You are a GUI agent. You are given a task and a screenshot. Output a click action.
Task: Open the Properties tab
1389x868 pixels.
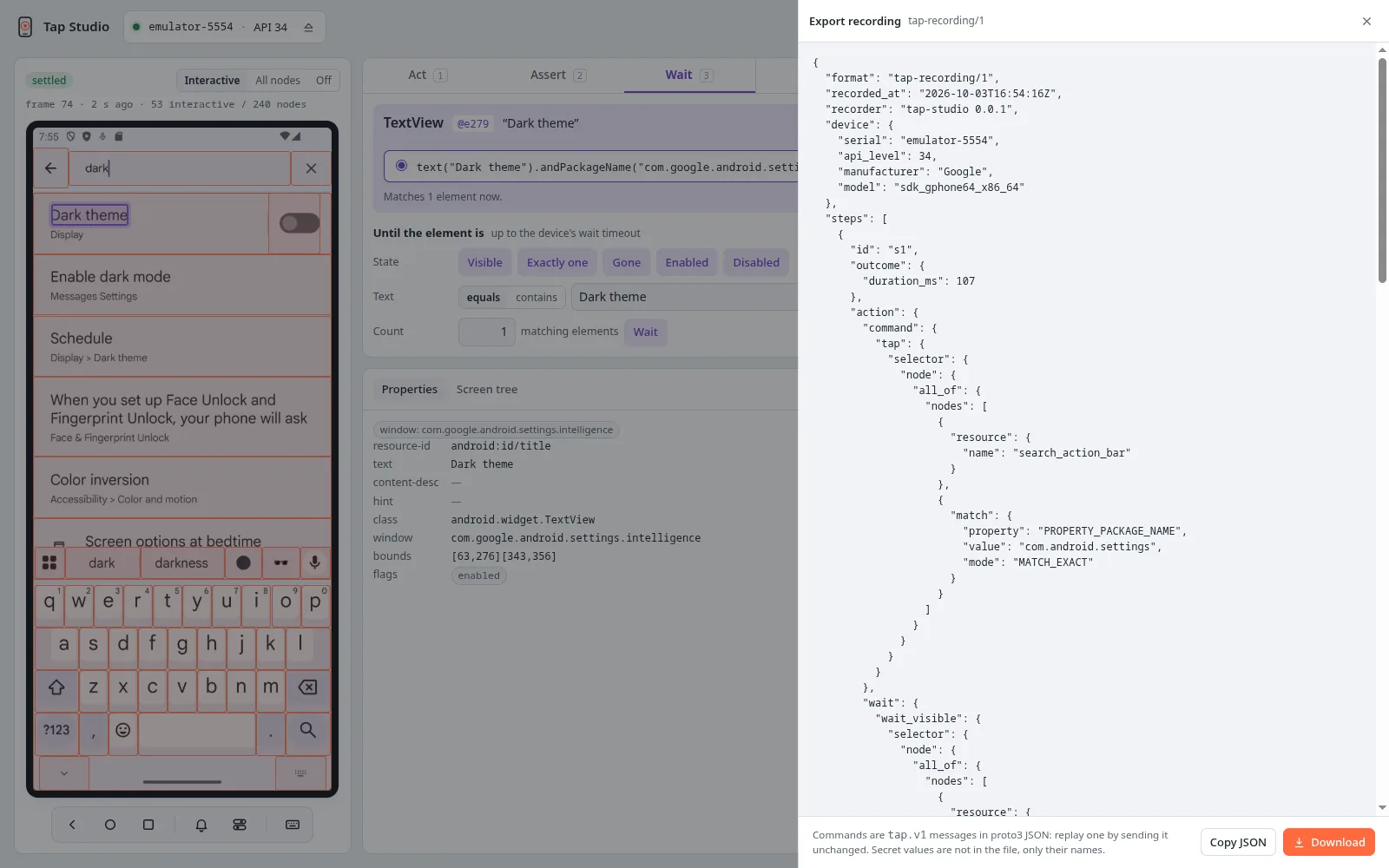point(410,390)
